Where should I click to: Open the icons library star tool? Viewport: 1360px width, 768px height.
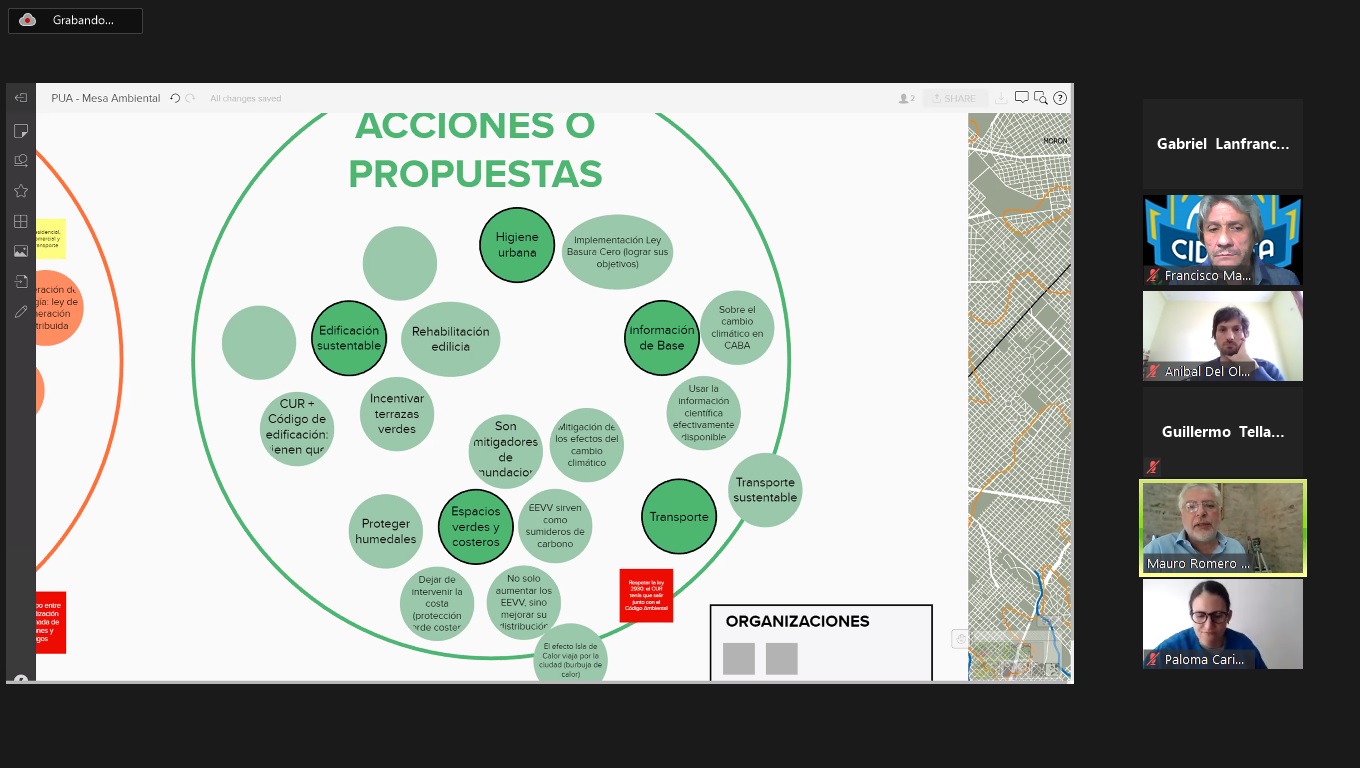20,190
